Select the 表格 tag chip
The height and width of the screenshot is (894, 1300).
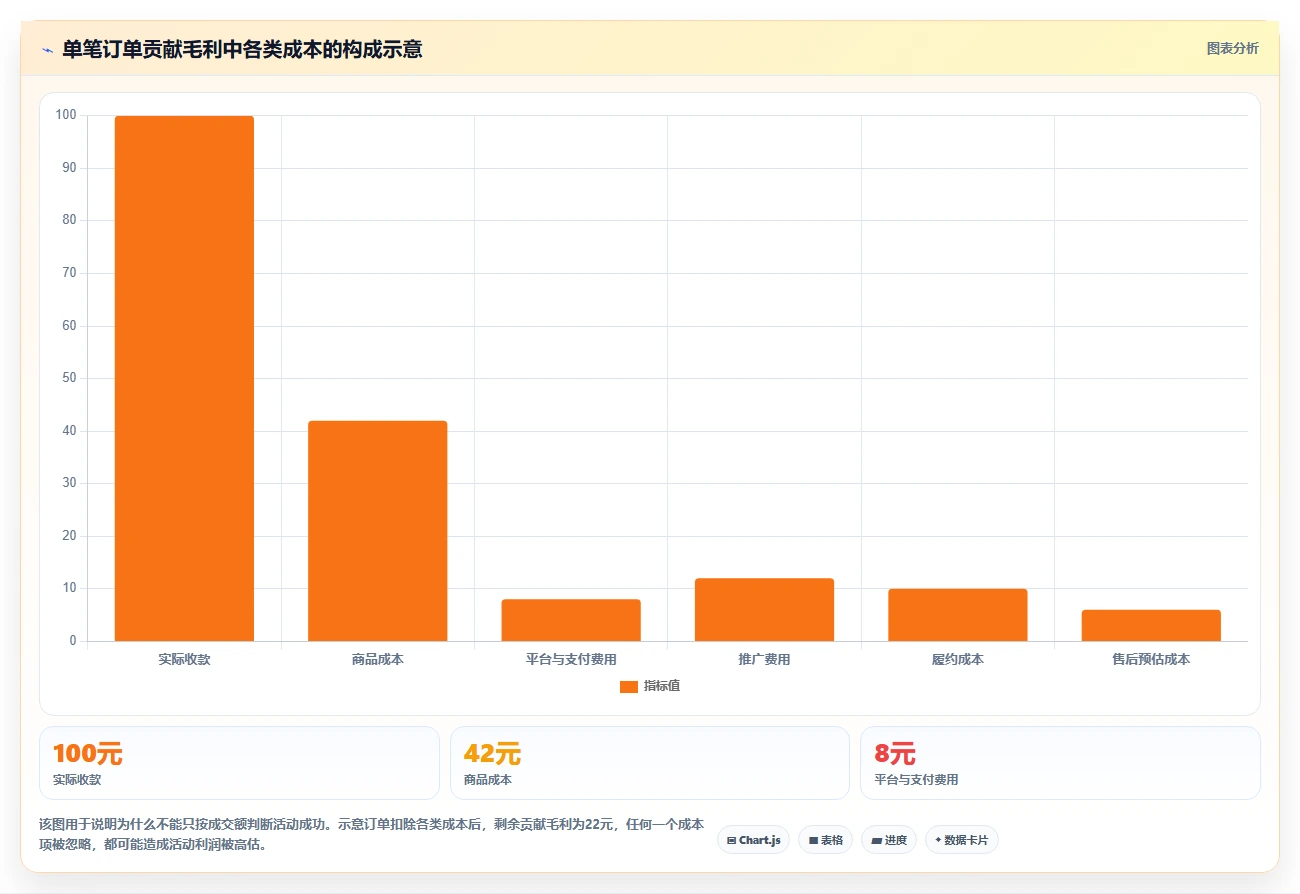click(x=825, y=840)
